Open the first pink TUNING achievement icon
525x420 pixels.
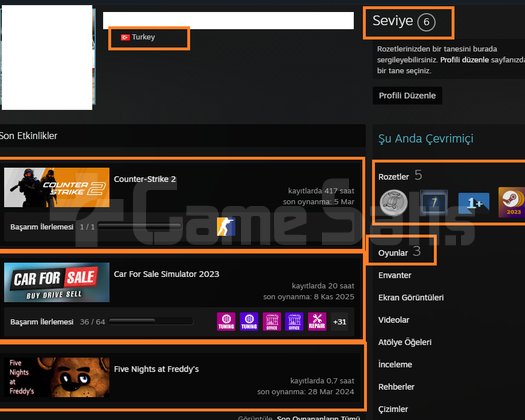[226, 322]
